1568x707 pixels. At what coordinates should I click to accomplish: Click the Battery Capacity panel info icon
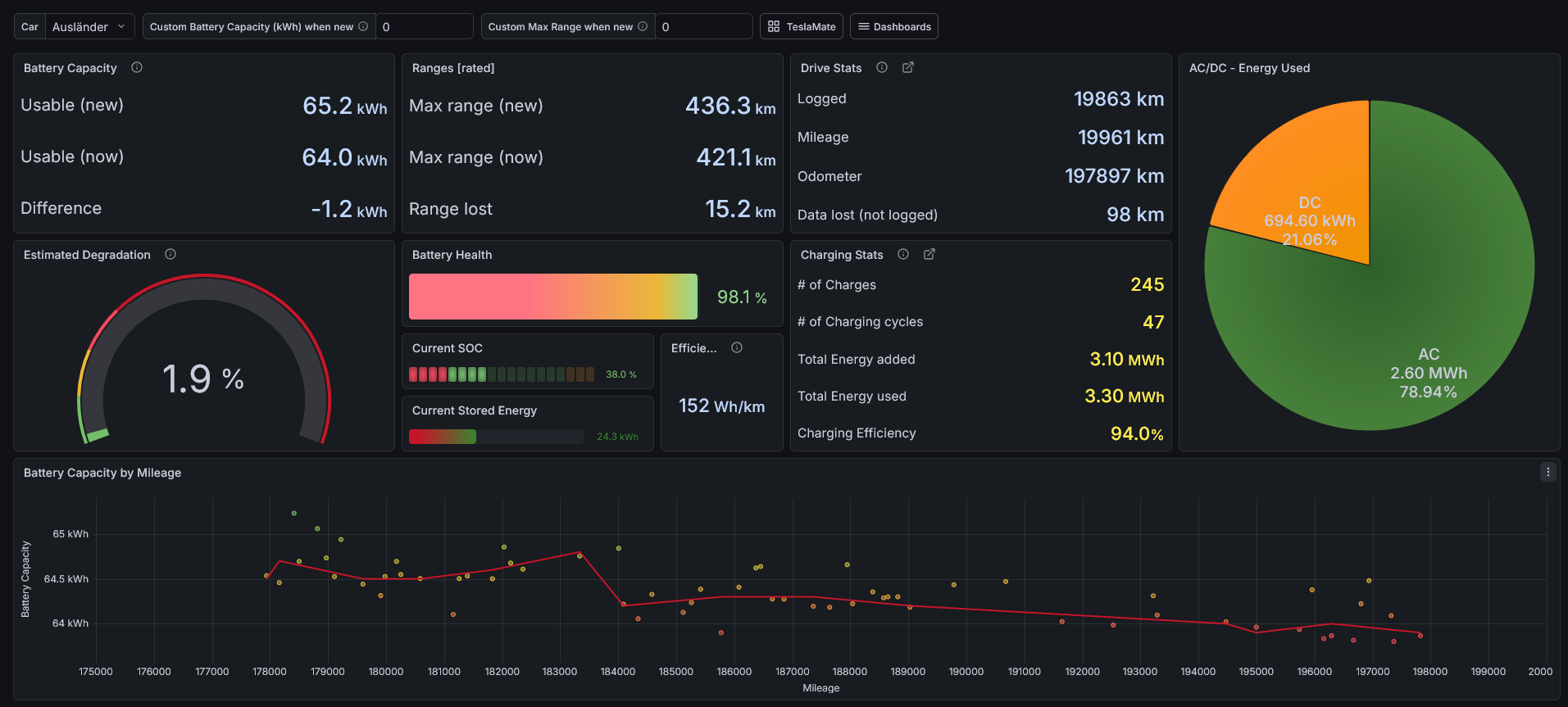click(x=137, y=68)
